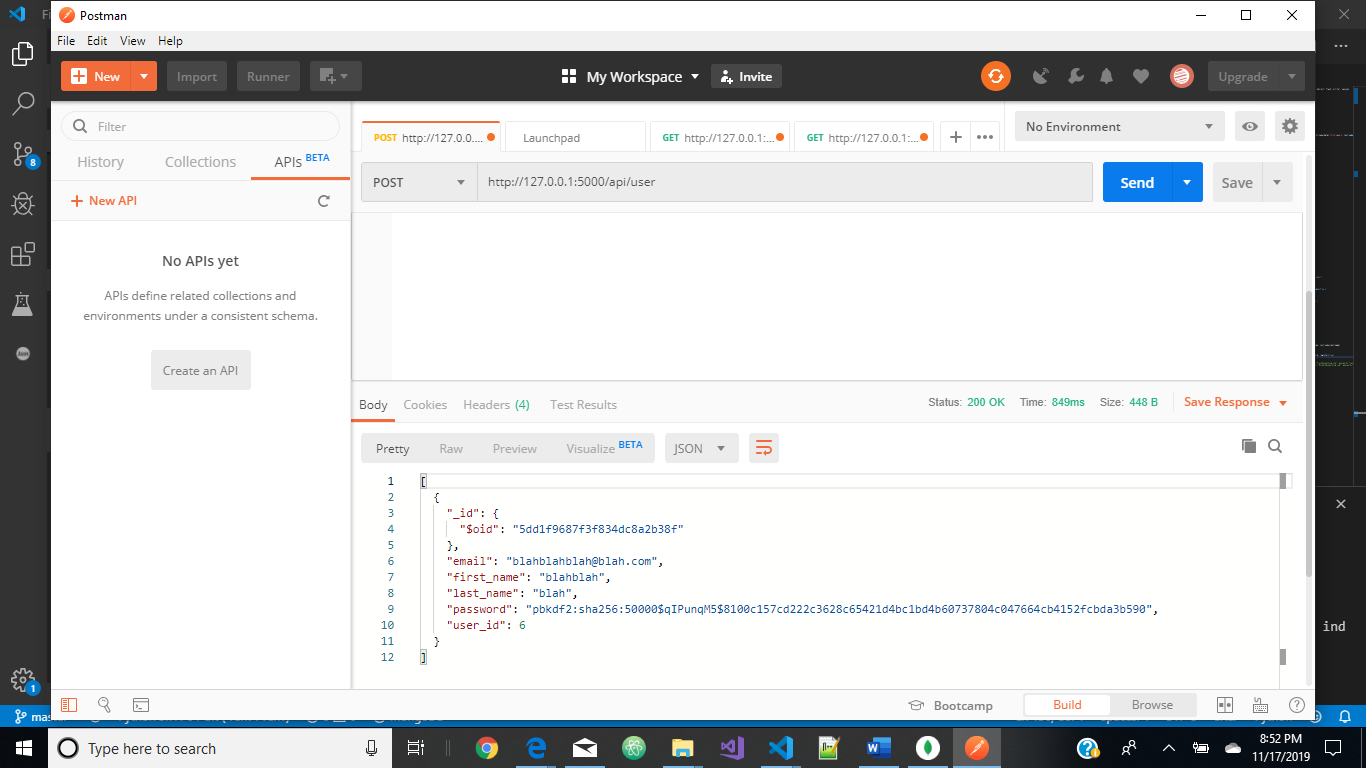Viewport: 1366px width, 768px height.
Task: Open the Bootcamp link in status bar
Action: tap(950, 705)
